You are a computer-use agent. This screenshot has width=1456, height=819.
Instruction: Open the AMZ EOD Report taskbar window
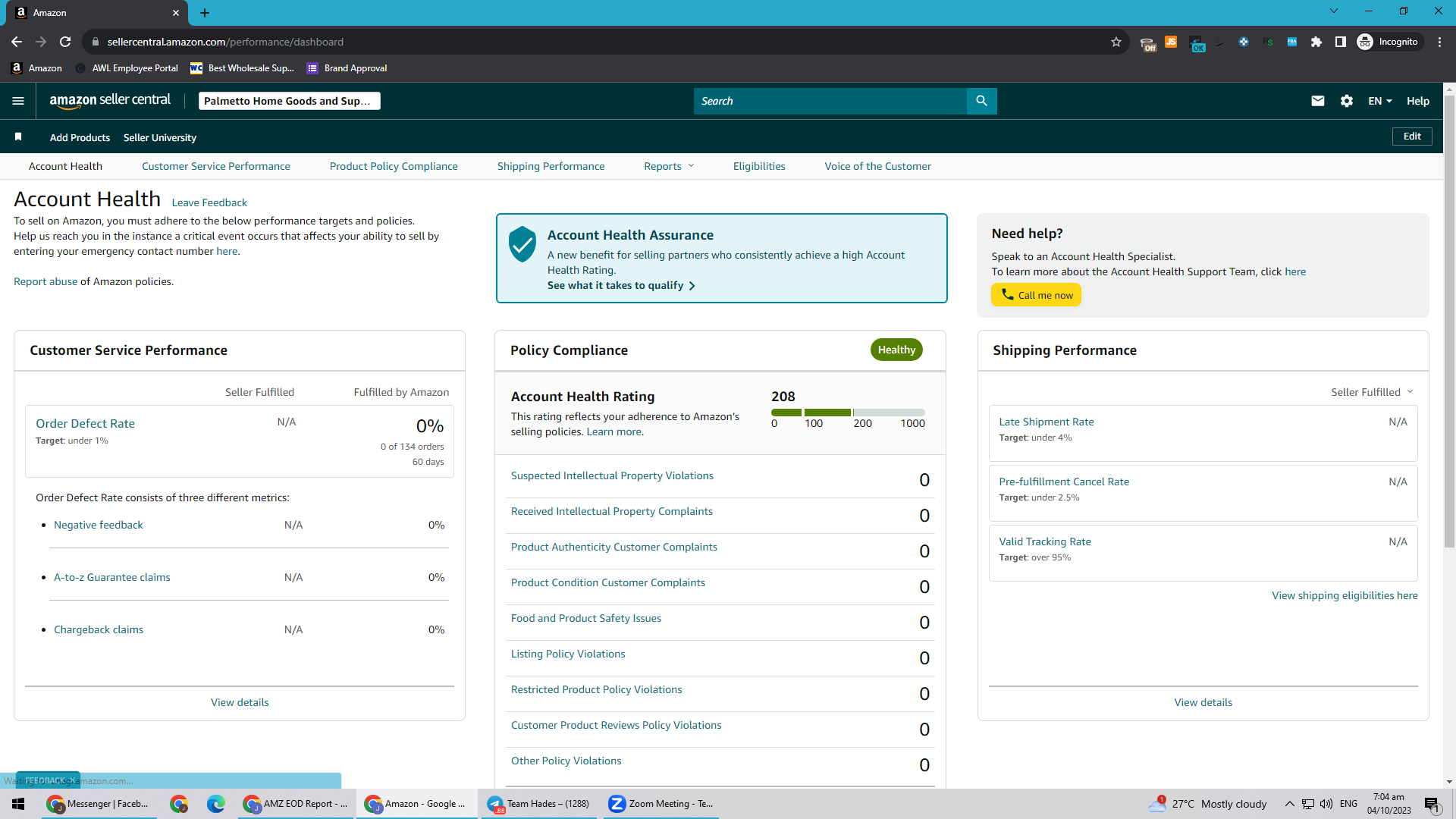[x=296, y=804]
